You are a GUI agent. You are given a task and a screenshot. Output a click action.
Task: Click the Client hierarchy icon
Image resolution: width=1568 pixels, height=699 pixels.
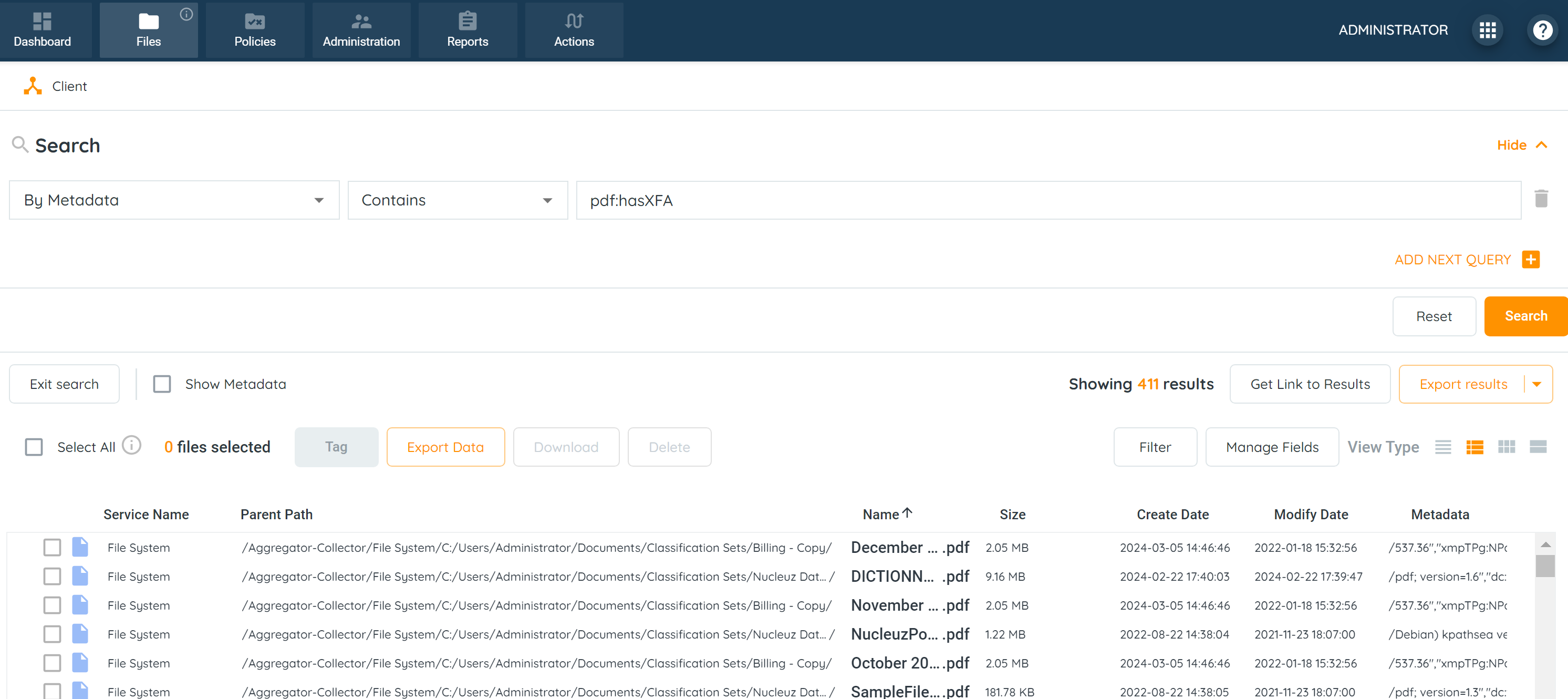point(33,86)
